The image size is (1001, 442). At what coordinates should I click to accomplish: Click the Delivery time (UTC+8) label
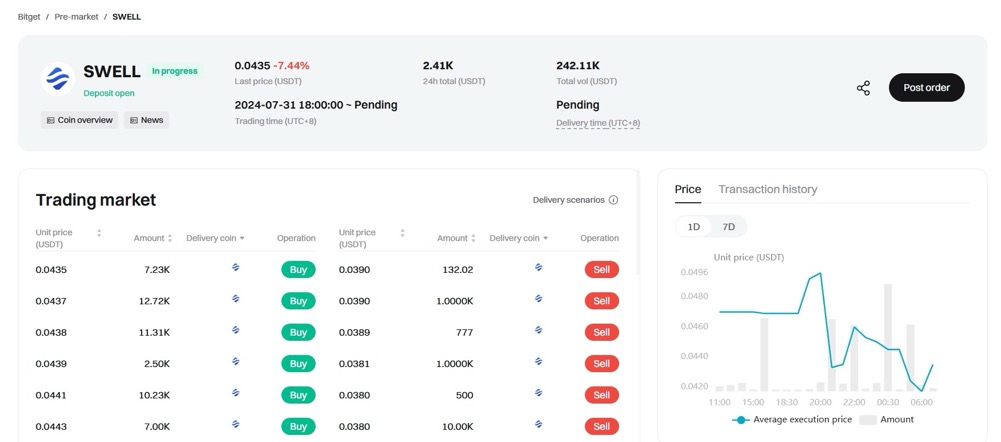click(598, 123)
